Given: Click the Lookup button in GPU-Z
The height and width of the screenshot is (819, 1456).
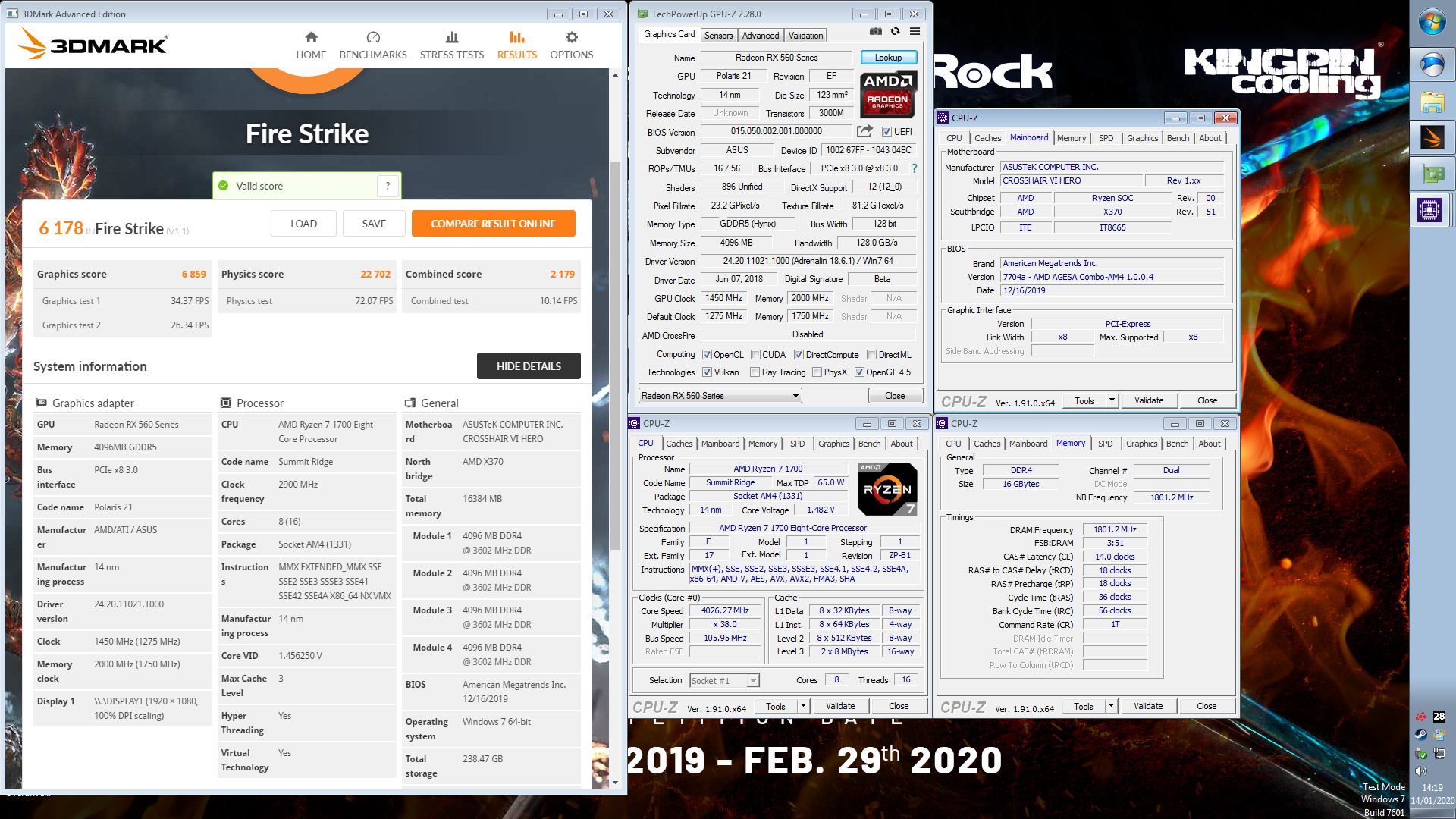Looking at the screenshot, I should (889, 58).
